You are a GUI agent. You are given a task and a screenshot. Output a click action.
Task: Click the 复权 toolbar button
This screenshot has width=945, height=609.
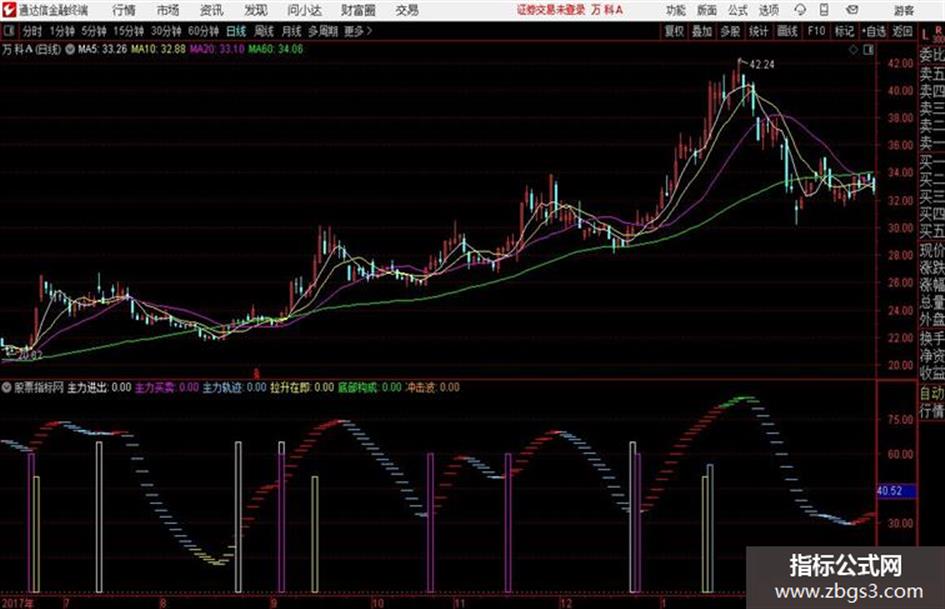click(674, 31)
